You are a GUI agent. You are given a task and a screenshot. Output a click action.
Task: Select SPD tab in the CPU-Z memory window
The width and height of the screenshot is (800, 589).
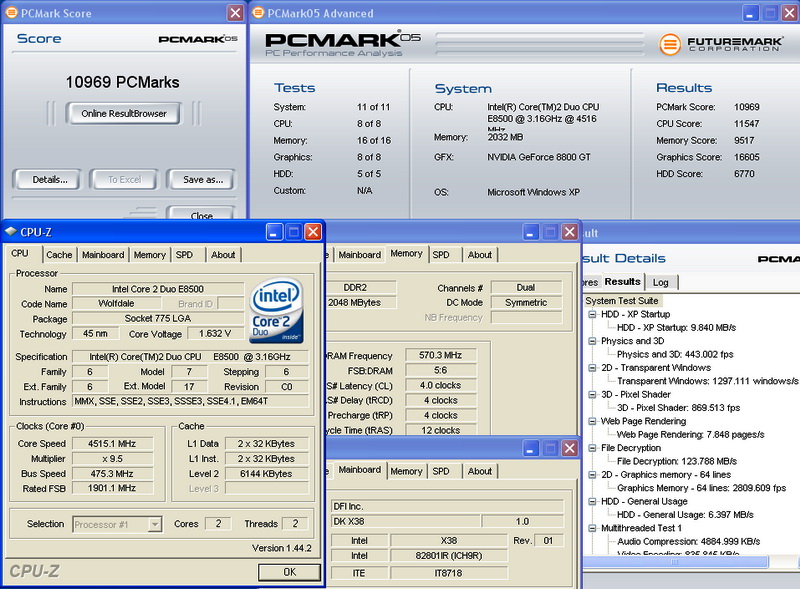tap(441, 255)
